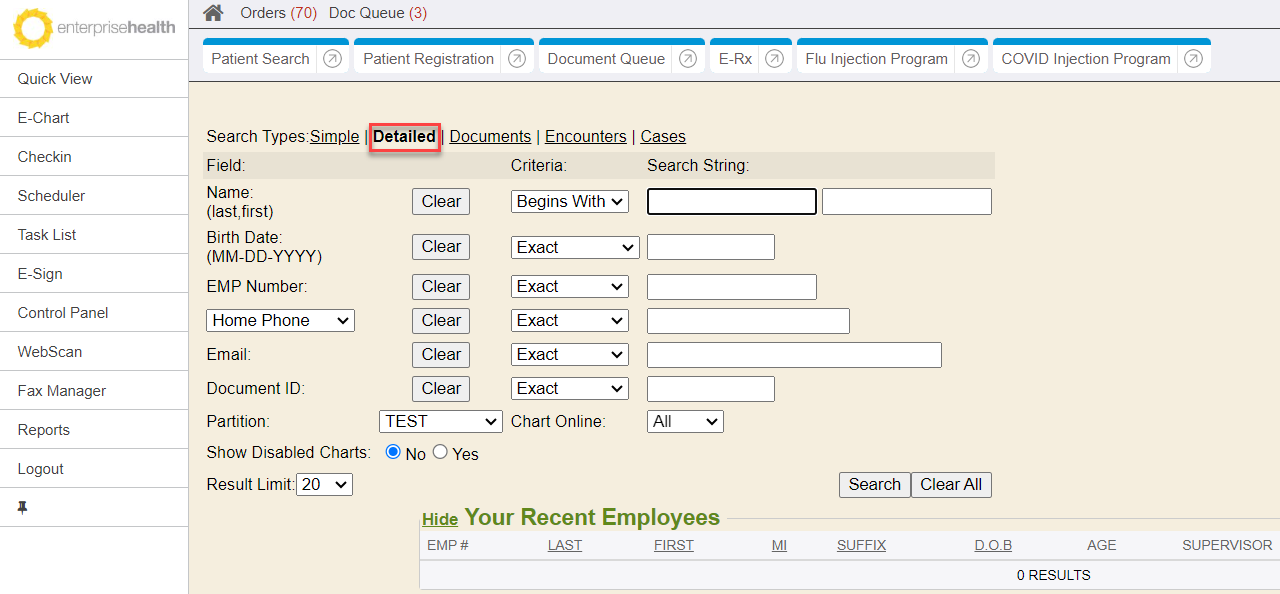
Task: Click Document Queue pop-out arrow icon
Action: coord(688,59)
